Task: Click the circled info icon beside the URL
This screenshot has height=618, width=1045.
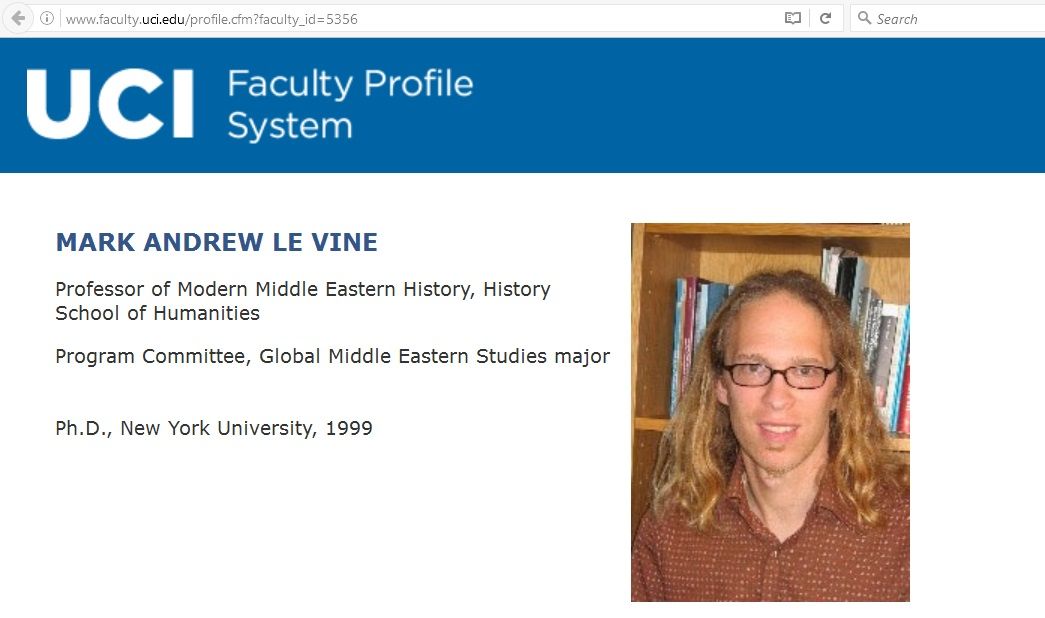Action: 46,17
